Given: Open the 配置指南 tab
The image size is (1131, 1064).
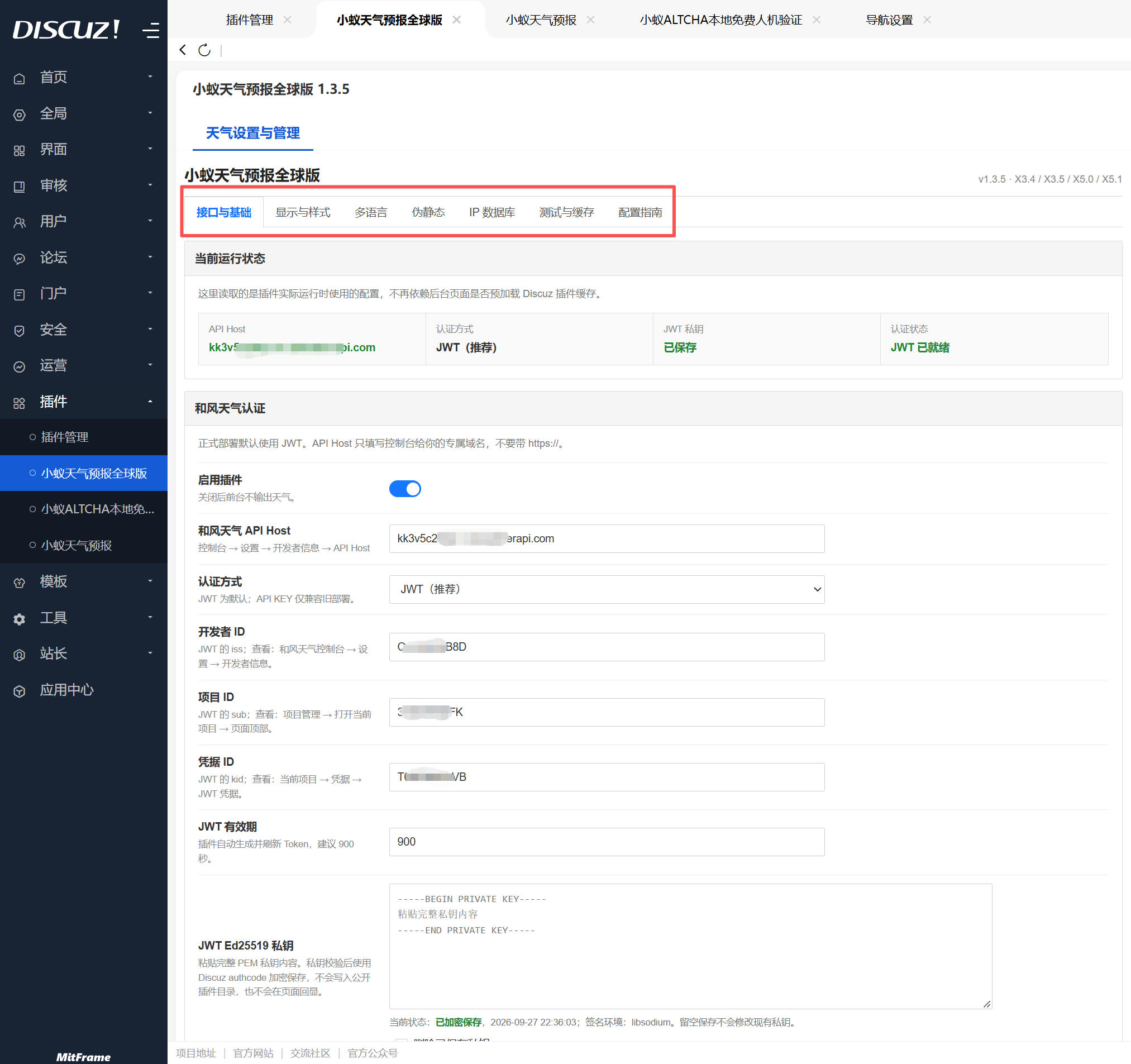Looking at the screenshot, I should [x=640, y=212].
